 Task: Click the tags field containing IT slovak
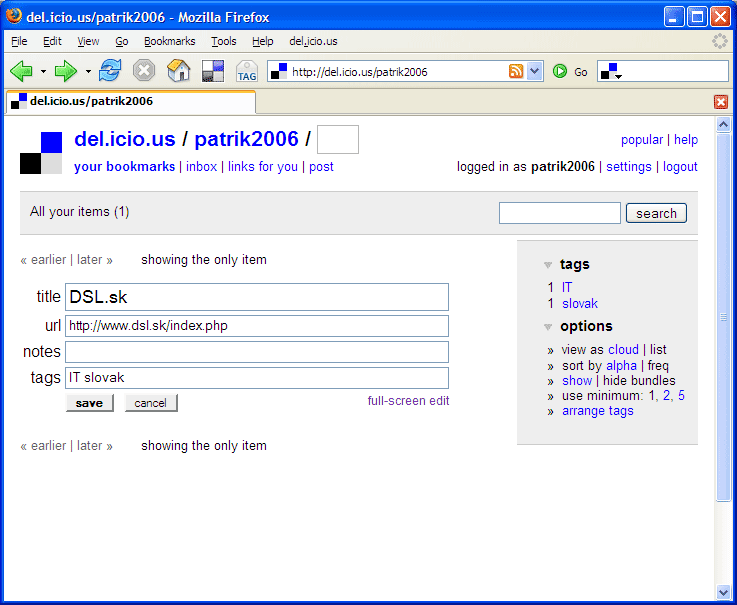[x=257, y=378]
